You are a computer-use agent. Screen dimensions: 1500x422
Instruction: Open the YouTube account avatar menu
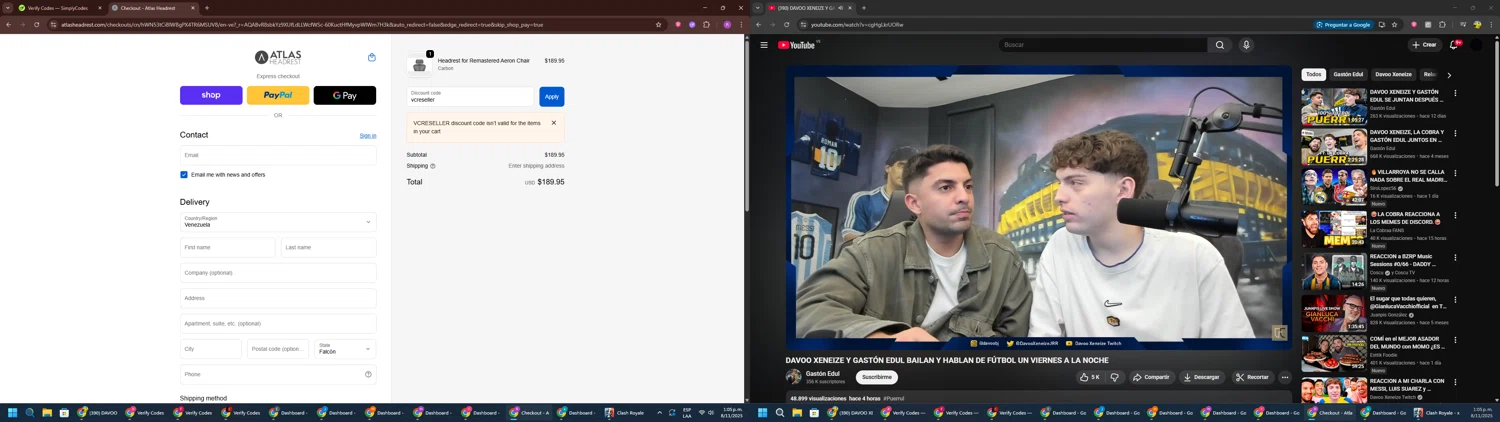coord(1476,45)
